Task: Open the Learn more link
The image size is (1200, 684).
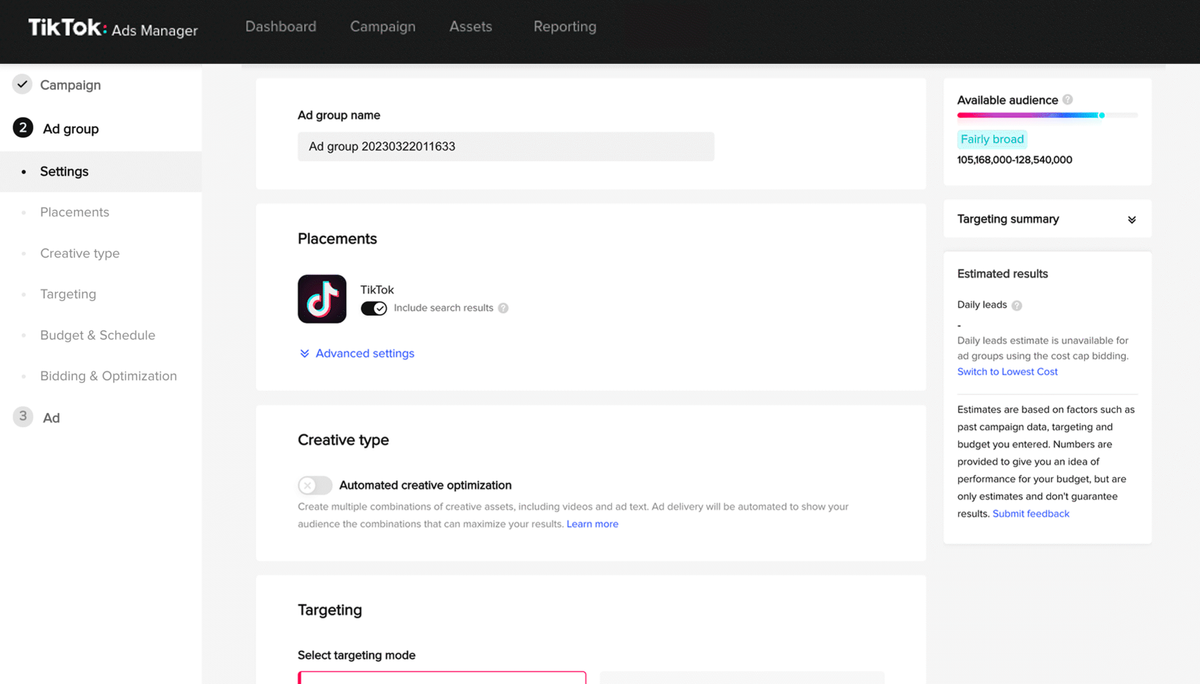Action: pos(592,523)
